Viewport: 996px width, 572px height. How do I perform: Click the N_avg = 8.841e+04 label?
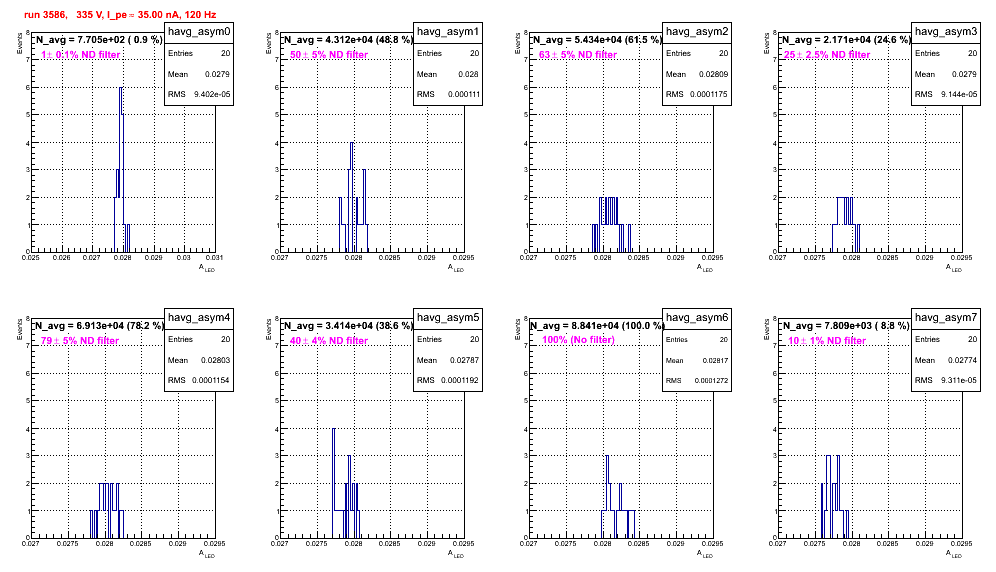click(x=596, y=325)
